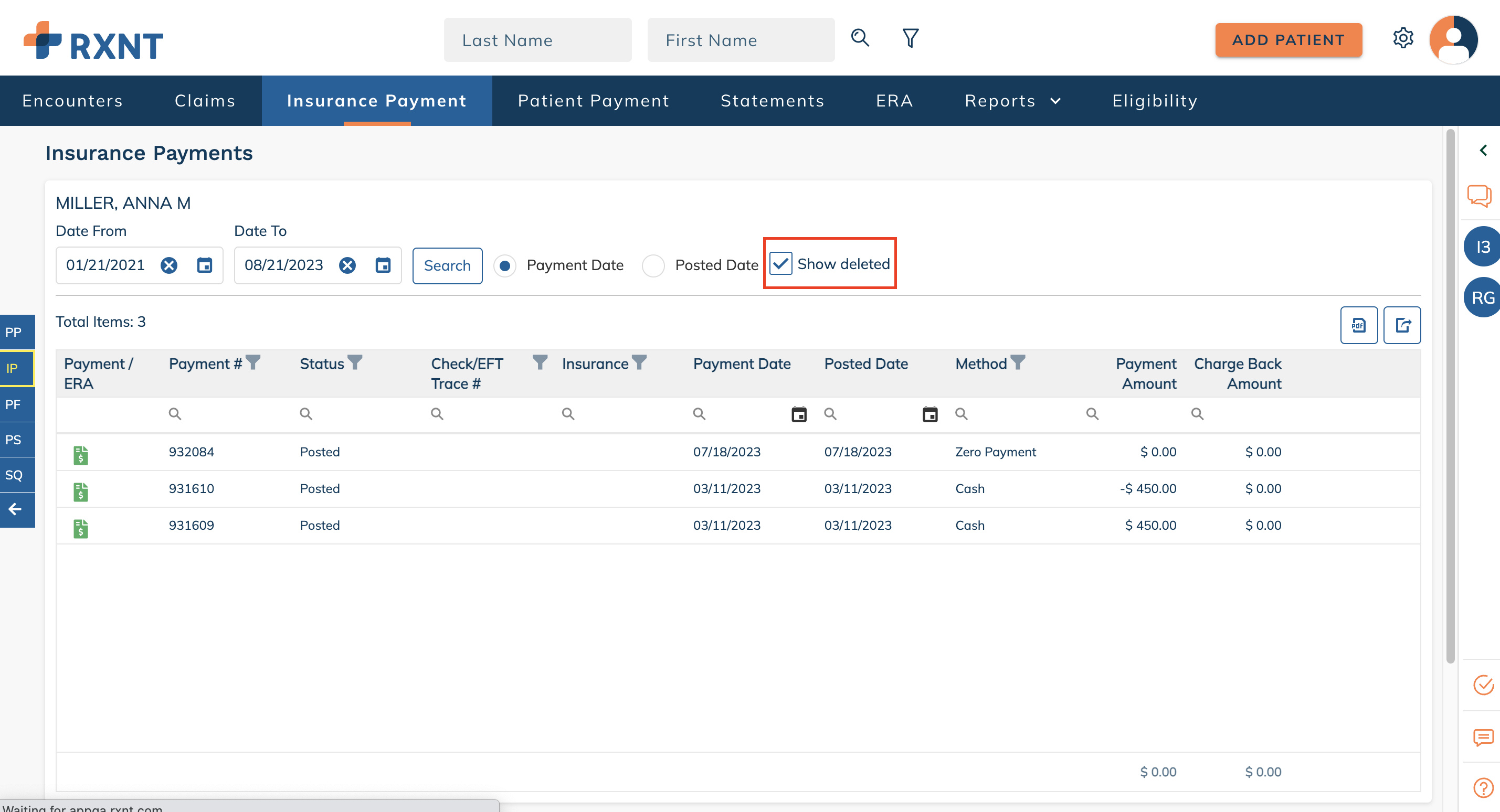Expand the Reports dropdown menu
This screenshot has width=1500, height=812.
1012,101
